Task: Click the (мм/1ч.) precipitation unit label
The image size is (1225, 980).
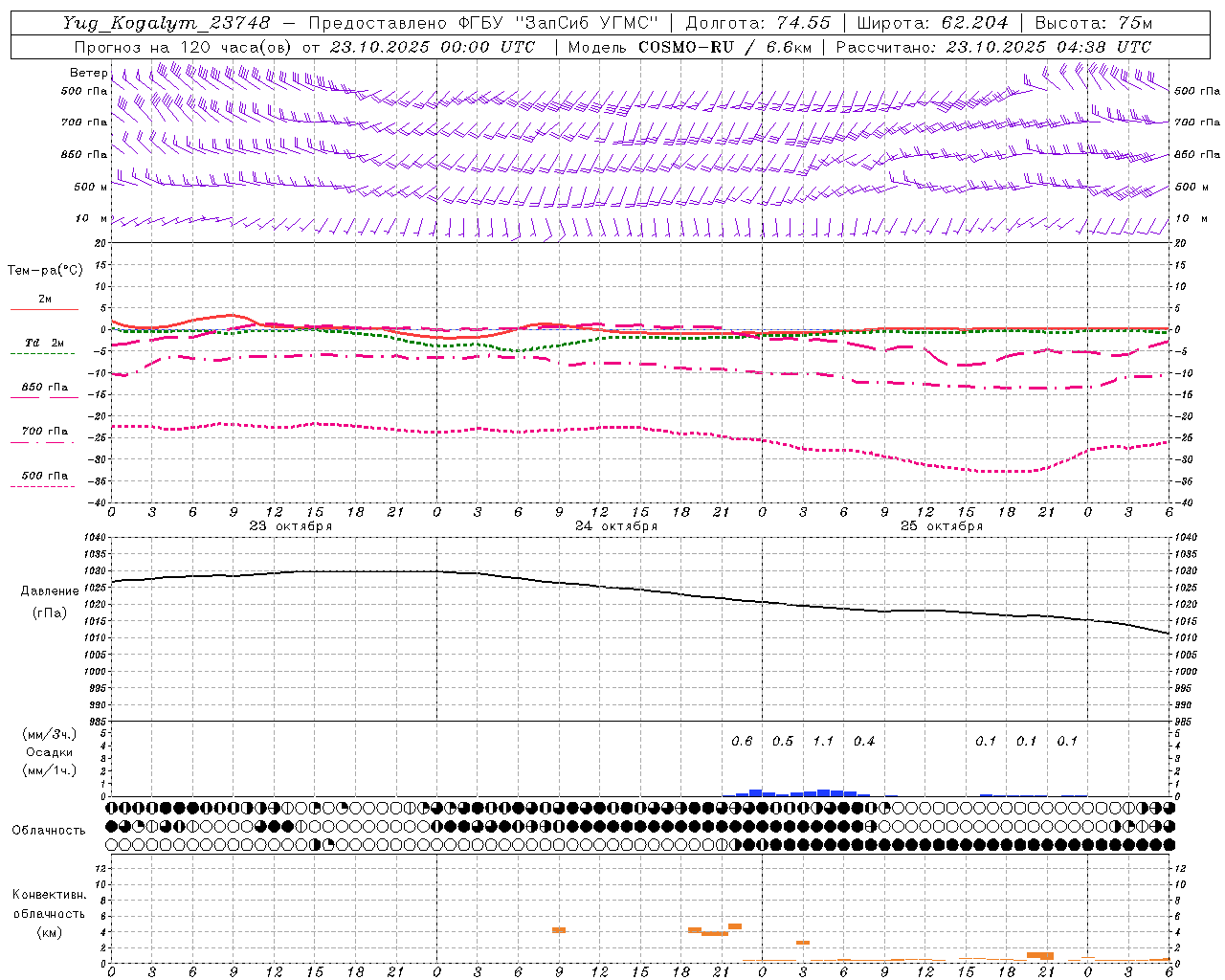Action: (x=50, y=771)
